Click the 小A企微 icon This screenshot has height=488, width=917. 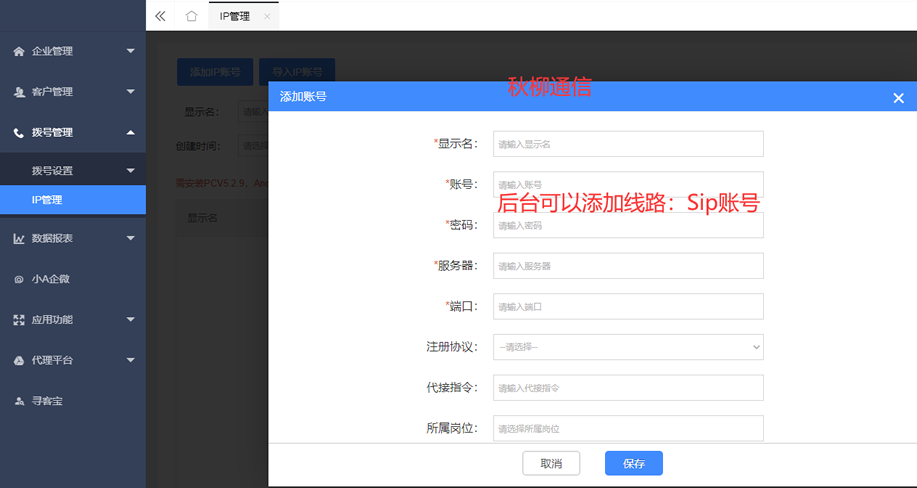[x=19, y=279]
